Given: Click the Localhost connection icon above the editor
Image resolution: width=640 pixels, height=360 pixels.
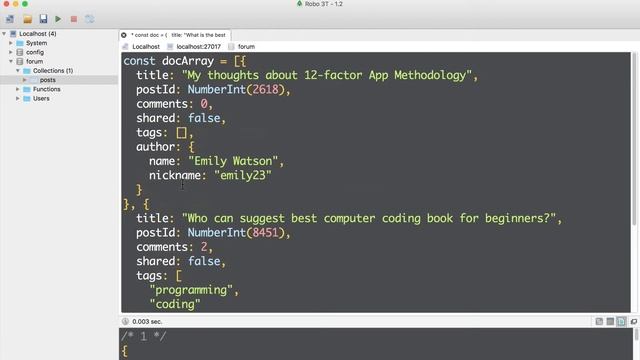Looking at the screenshot, I should [125, 47].
